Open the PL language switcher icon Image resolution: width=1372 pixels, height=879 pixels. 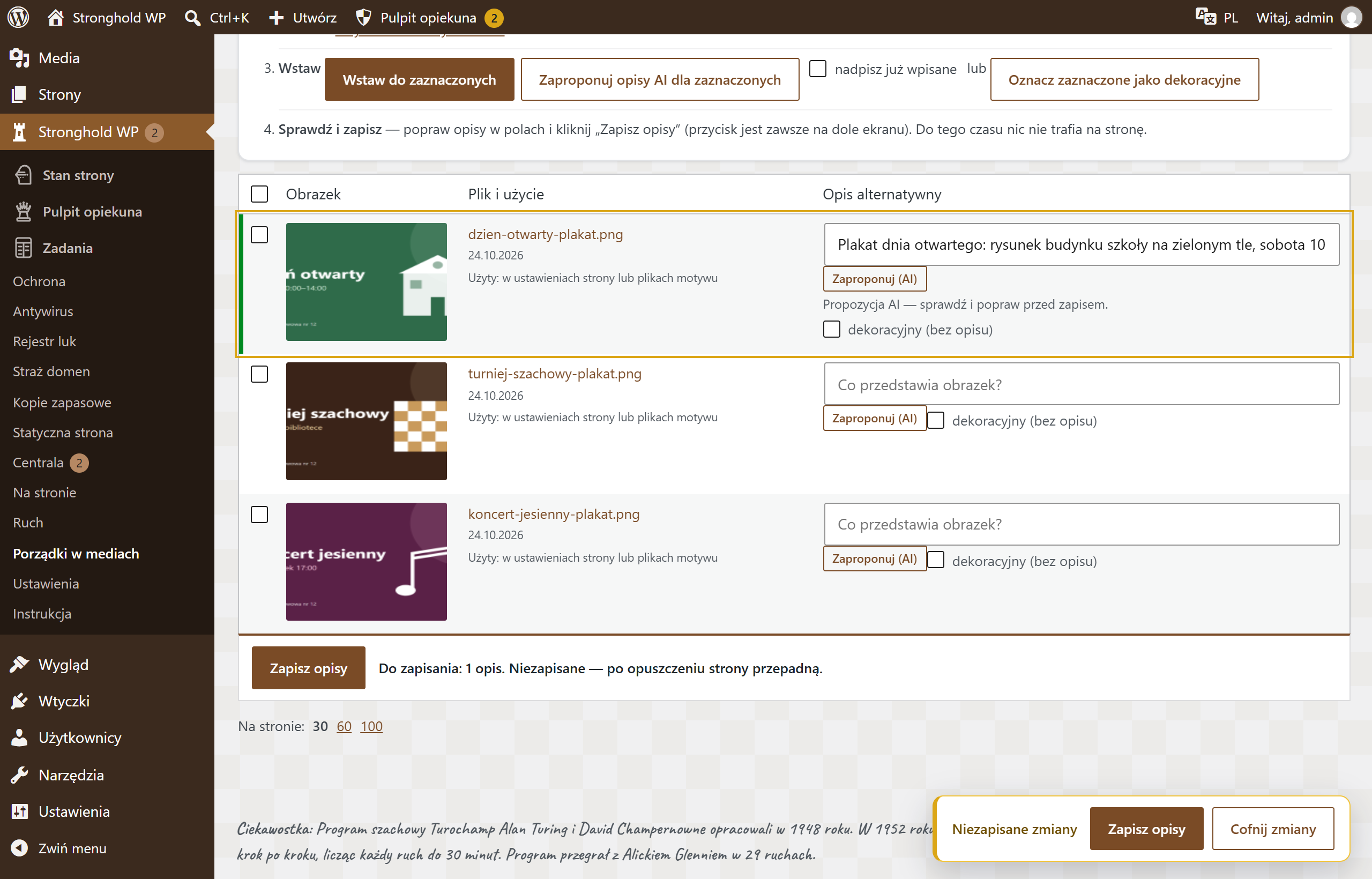coord(1205,17)
